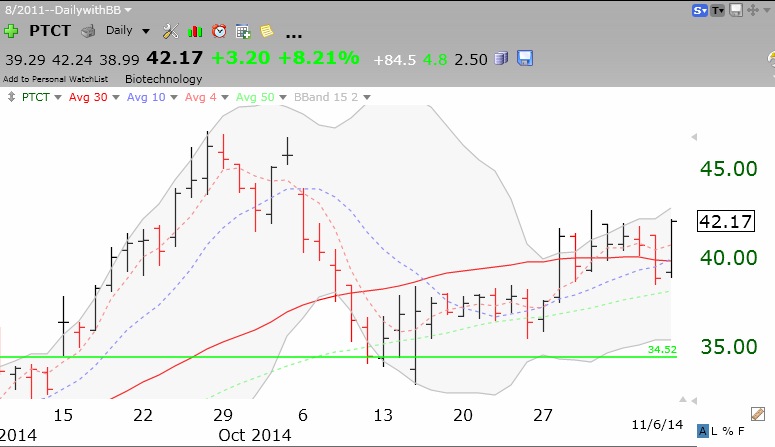Click the last price 42.17 in the header
This screenshot has width=775, height=447.
[x=174, y=58]
